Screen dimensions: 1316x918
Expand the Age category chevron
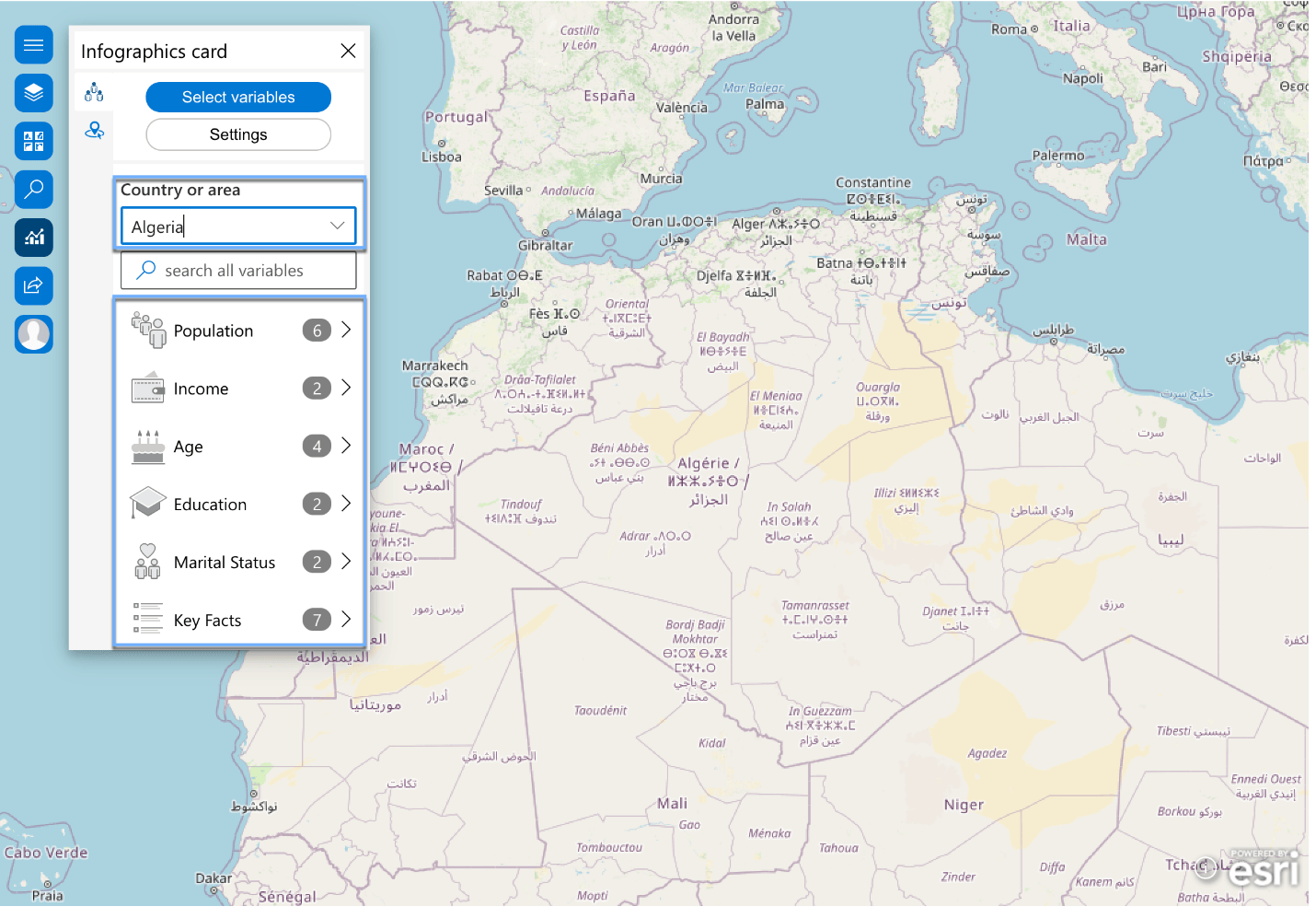tap(346, 446)
